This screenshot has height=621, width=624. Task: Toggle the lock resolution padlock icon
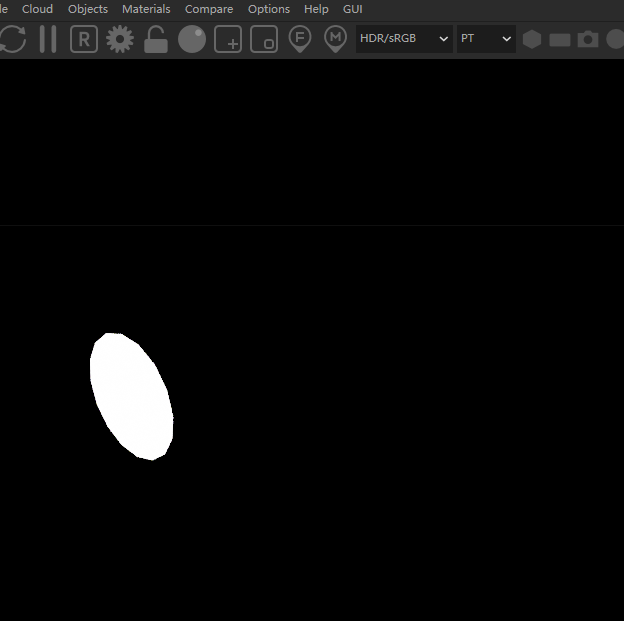[x=156, y=39]
